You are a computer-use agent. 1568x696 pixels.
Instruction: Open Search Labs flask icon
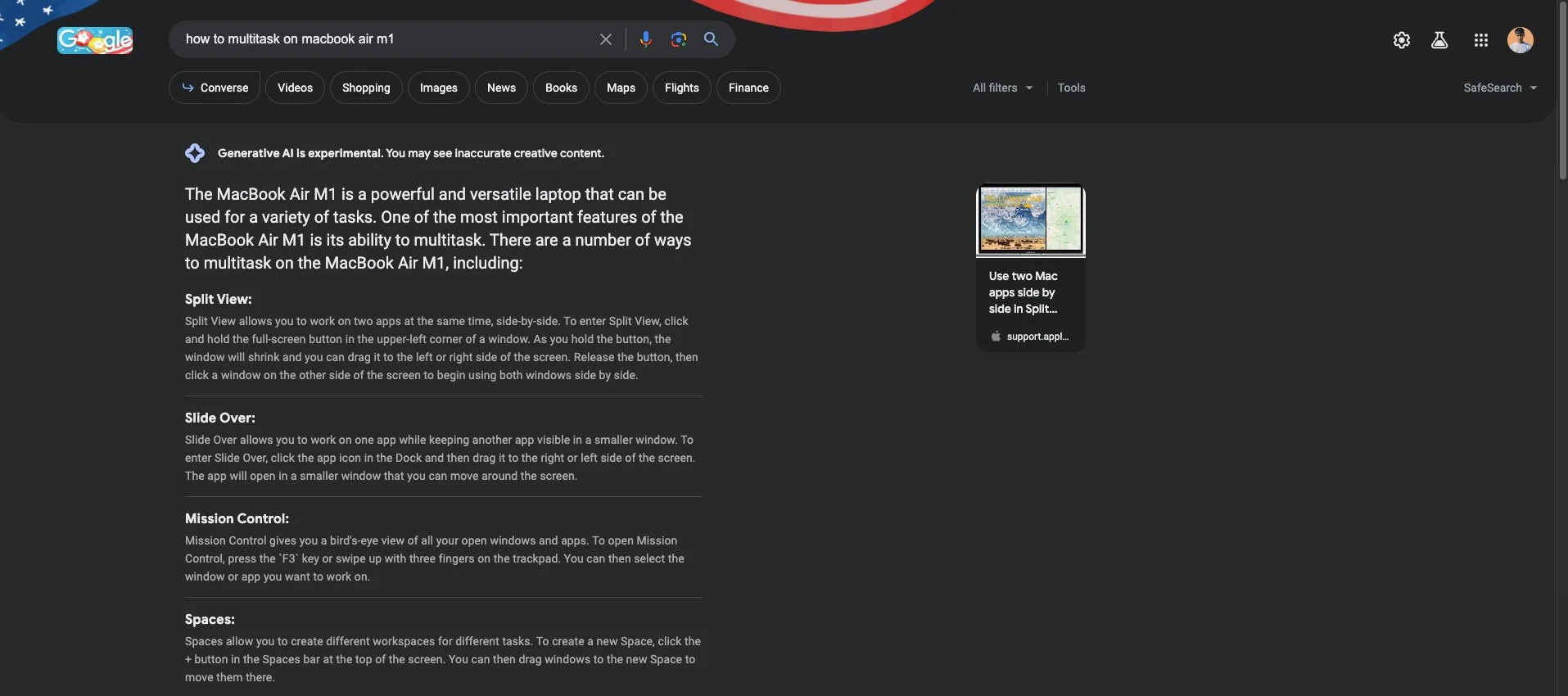point(1439,40)
